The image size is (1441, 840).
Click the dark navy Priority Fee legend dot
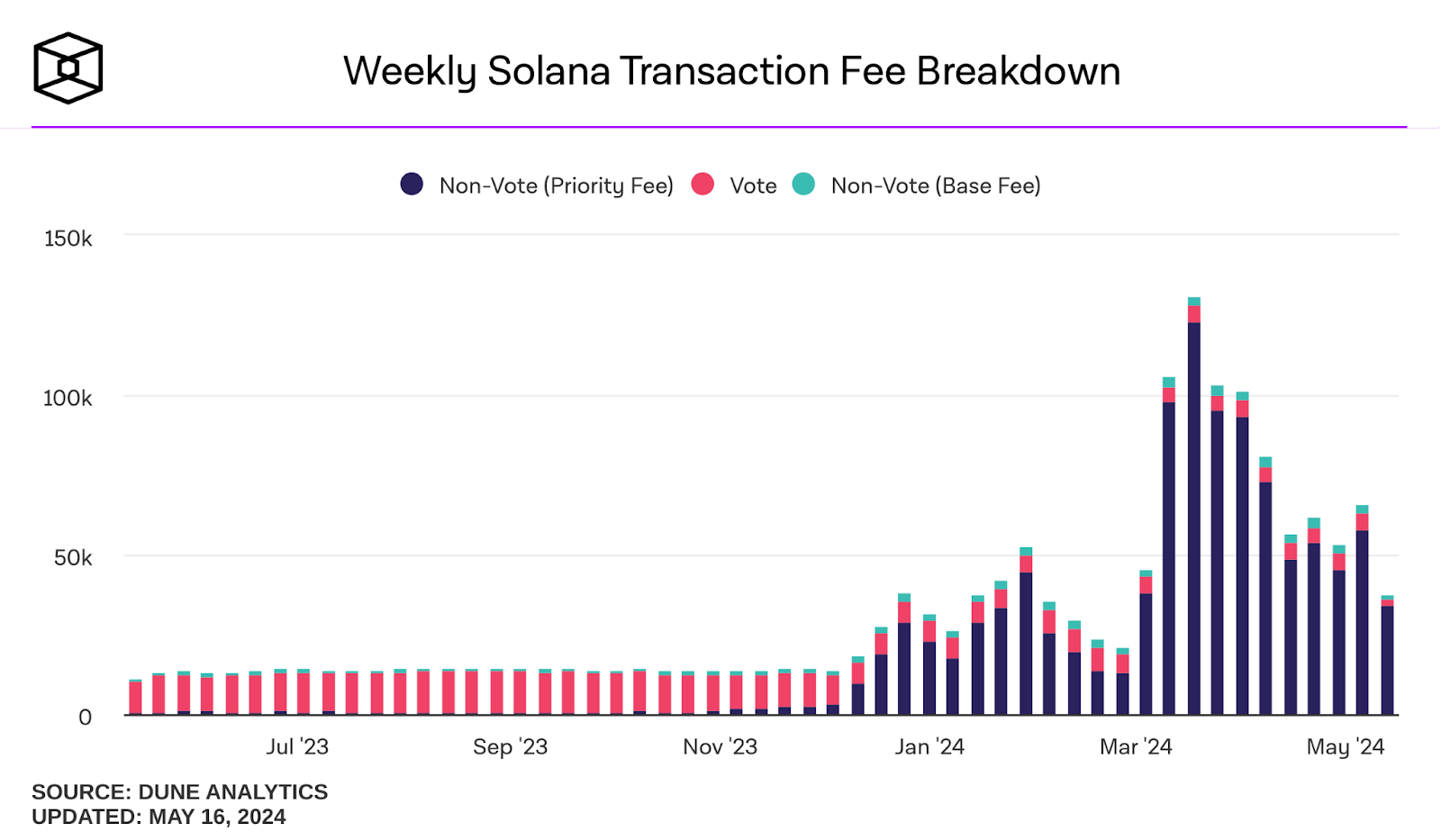(x=412, y=185)
